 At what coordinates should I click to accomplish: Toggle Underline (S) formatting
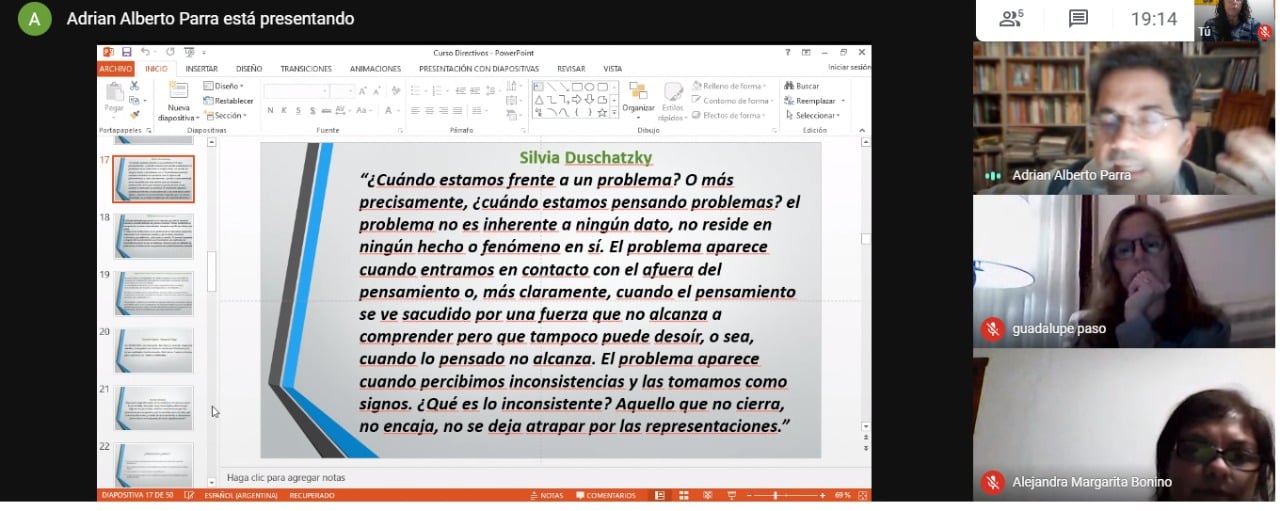click(298, 110)
